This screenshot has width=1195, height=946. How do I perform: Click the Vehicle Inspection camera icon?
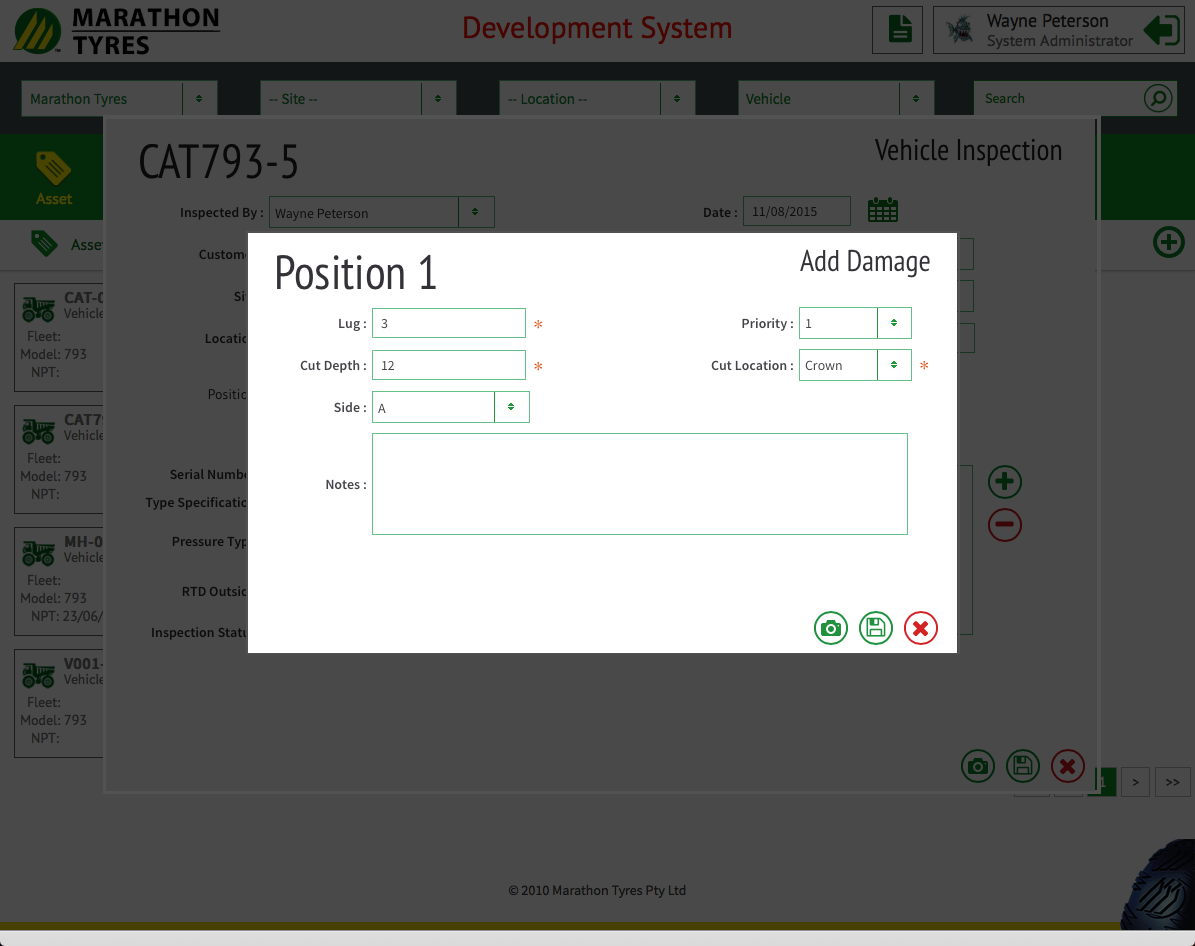point(977,766)
